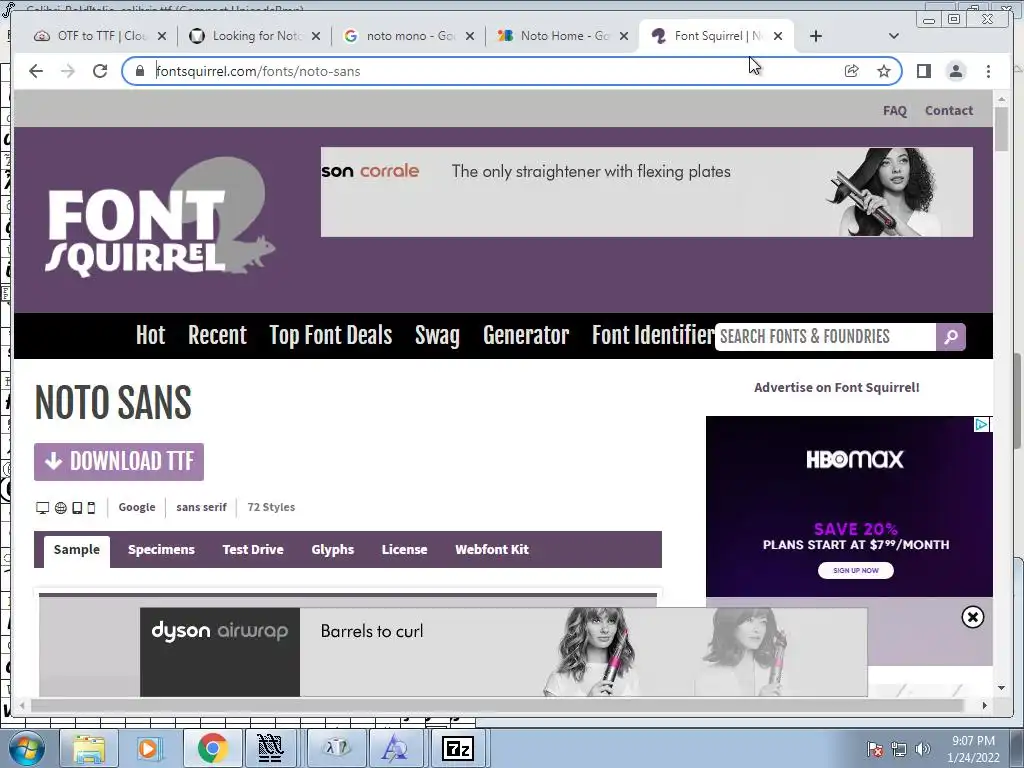Click the forward navigation arrow
This screenshot has width=1024, height=768.
(68, 71)
